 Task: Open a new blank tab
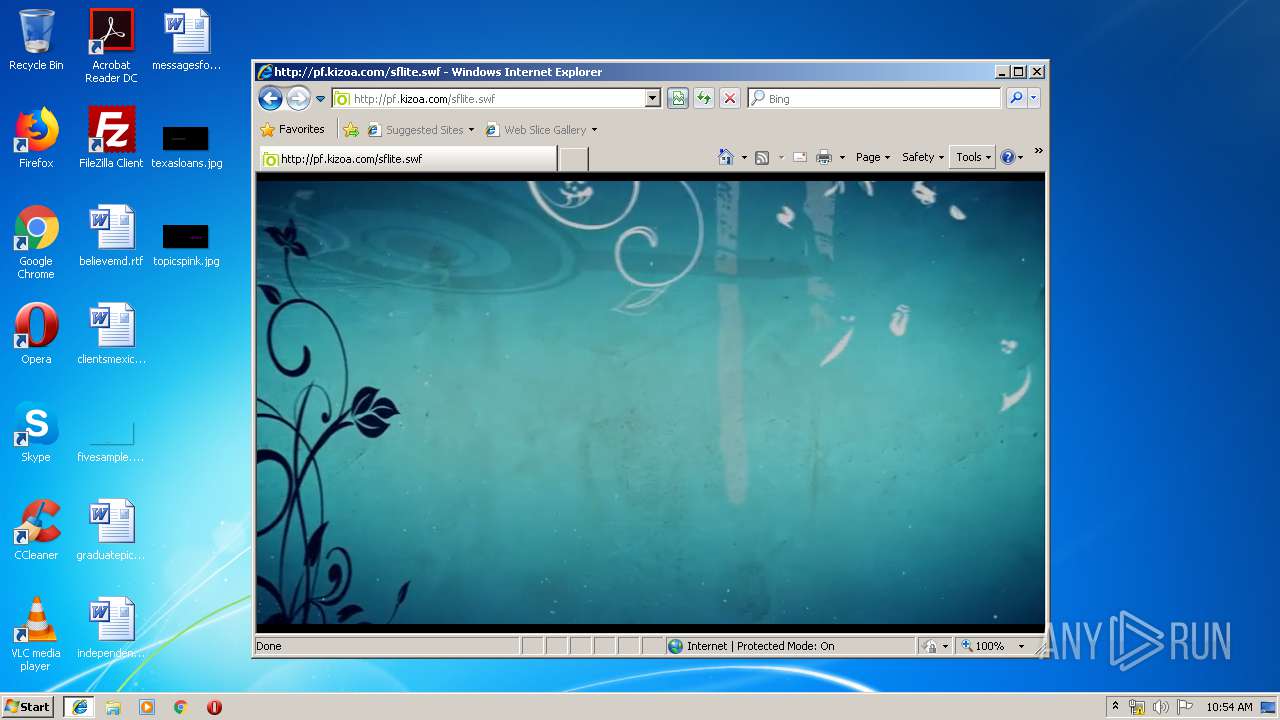coord(573,159)
